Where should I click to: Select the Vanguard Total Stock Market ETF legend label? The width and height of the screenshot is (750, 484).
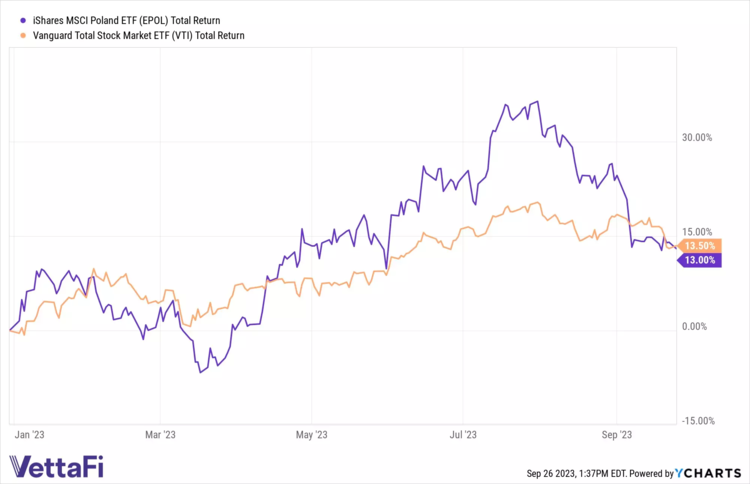[139, 35]
